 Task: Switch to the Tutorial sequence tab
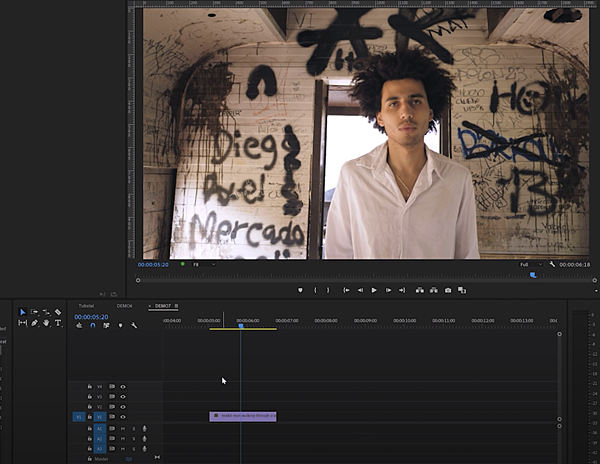pyautogui.click(x=86, y=306)
